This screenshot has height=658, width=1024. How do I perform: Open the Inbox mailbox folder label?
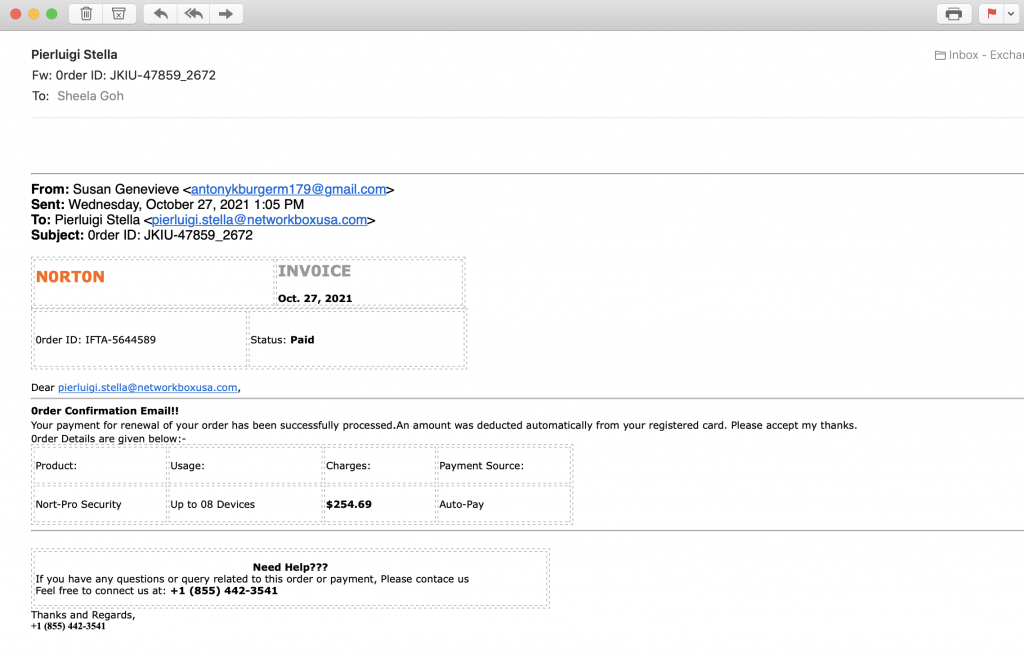coord(979,55)
